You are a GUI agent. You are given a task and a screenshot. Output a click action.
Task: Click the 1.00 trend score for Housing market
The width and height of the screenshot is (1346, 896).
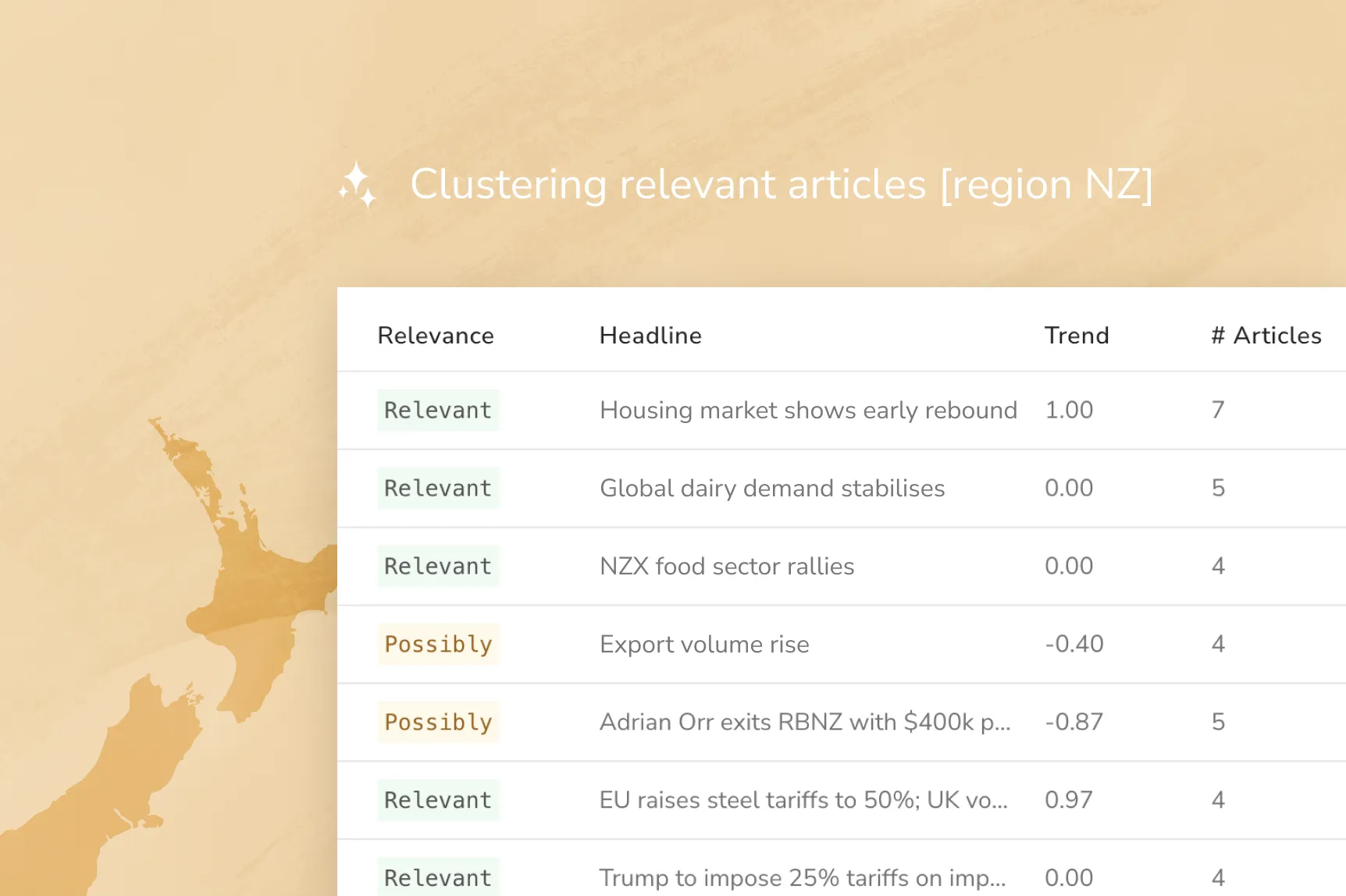[1069, 410]
